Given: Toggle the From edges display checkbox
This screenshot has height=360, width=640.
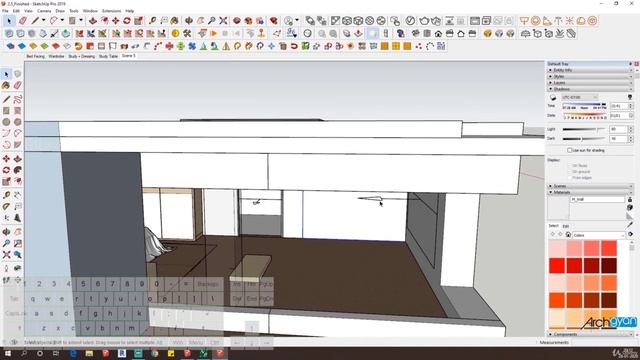Looking at the screenshot, I should (569, 178).
